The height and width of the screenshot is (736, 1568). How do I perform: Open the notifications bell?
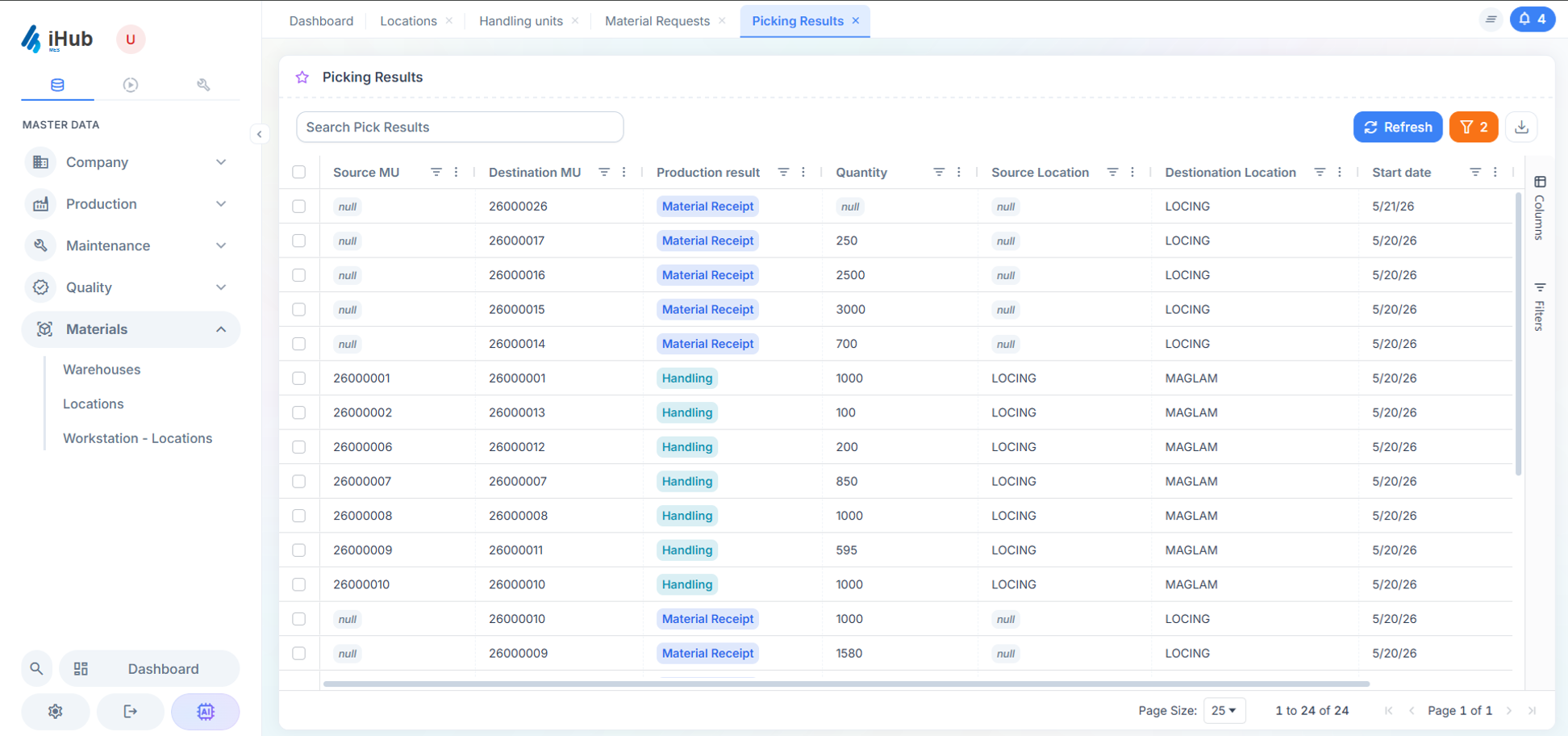click(1532, 19)
